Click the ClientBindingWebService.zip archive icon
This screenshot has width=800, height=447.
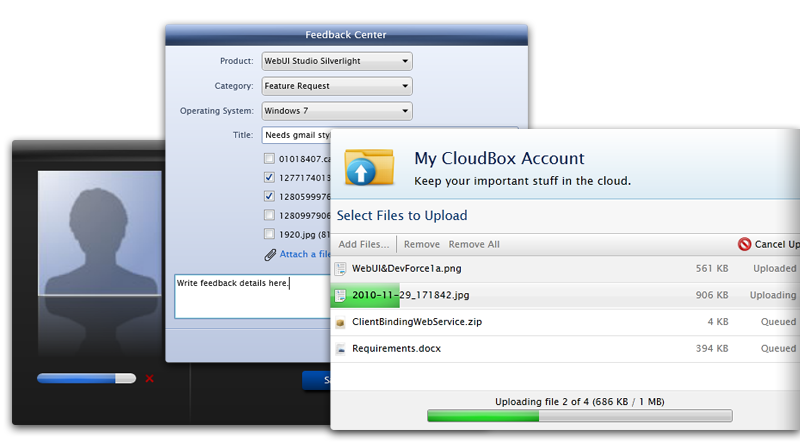pyautogui.click(x=340, y=322)
